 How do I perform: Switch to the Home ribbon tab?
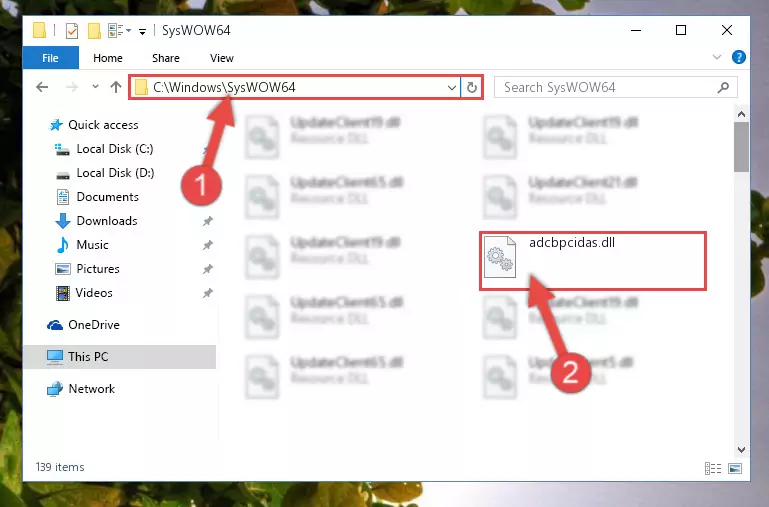pos(108,58)
